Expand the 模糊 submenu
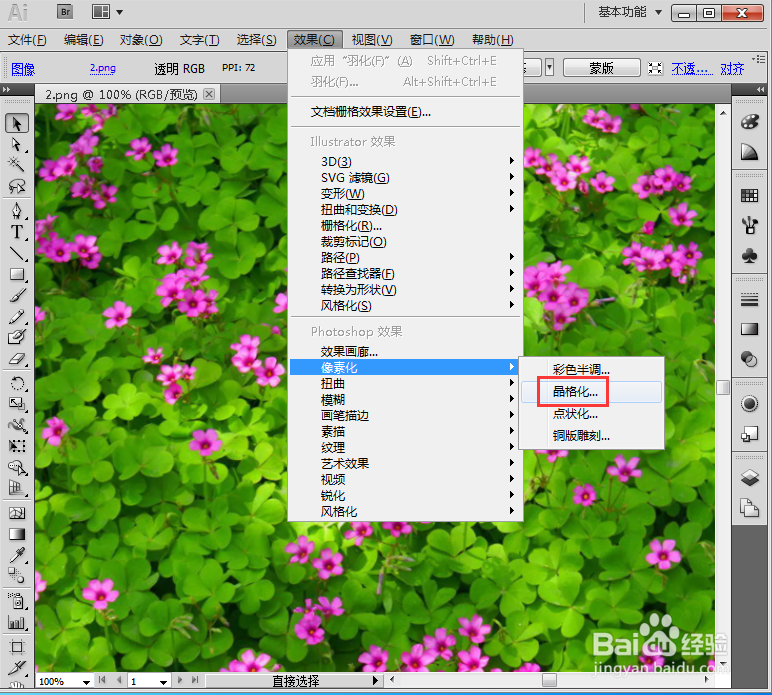 (406, 399)
